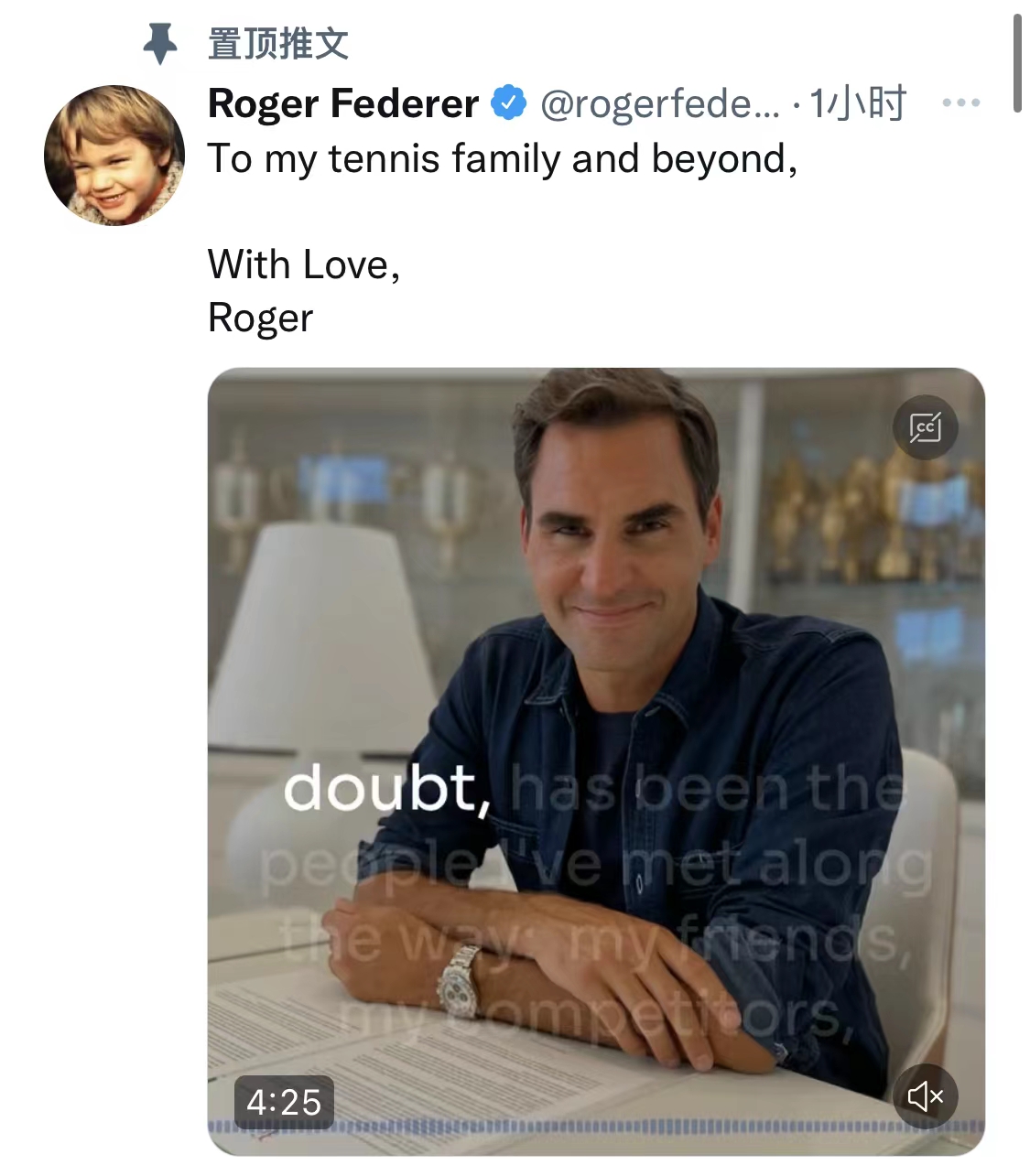Seek using the video waveform progress bar
Screen dimensions: 1030x1176
pyautogui.click(x=595, y=1127)
